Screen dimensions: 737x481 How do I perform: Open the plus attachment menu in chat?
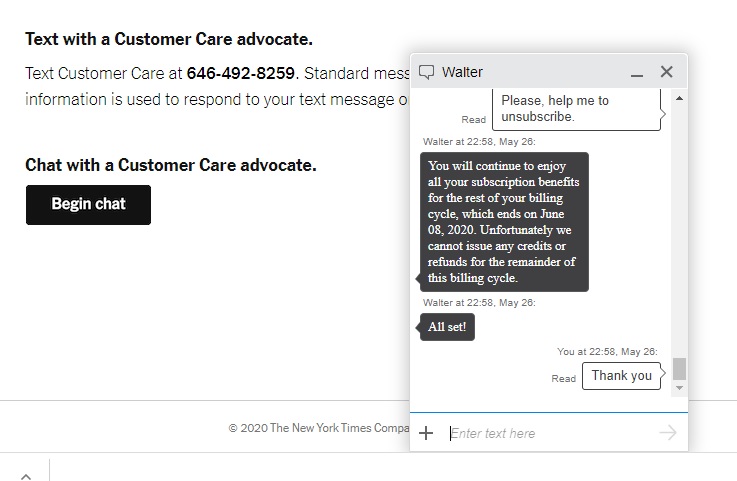pos(426,433)
